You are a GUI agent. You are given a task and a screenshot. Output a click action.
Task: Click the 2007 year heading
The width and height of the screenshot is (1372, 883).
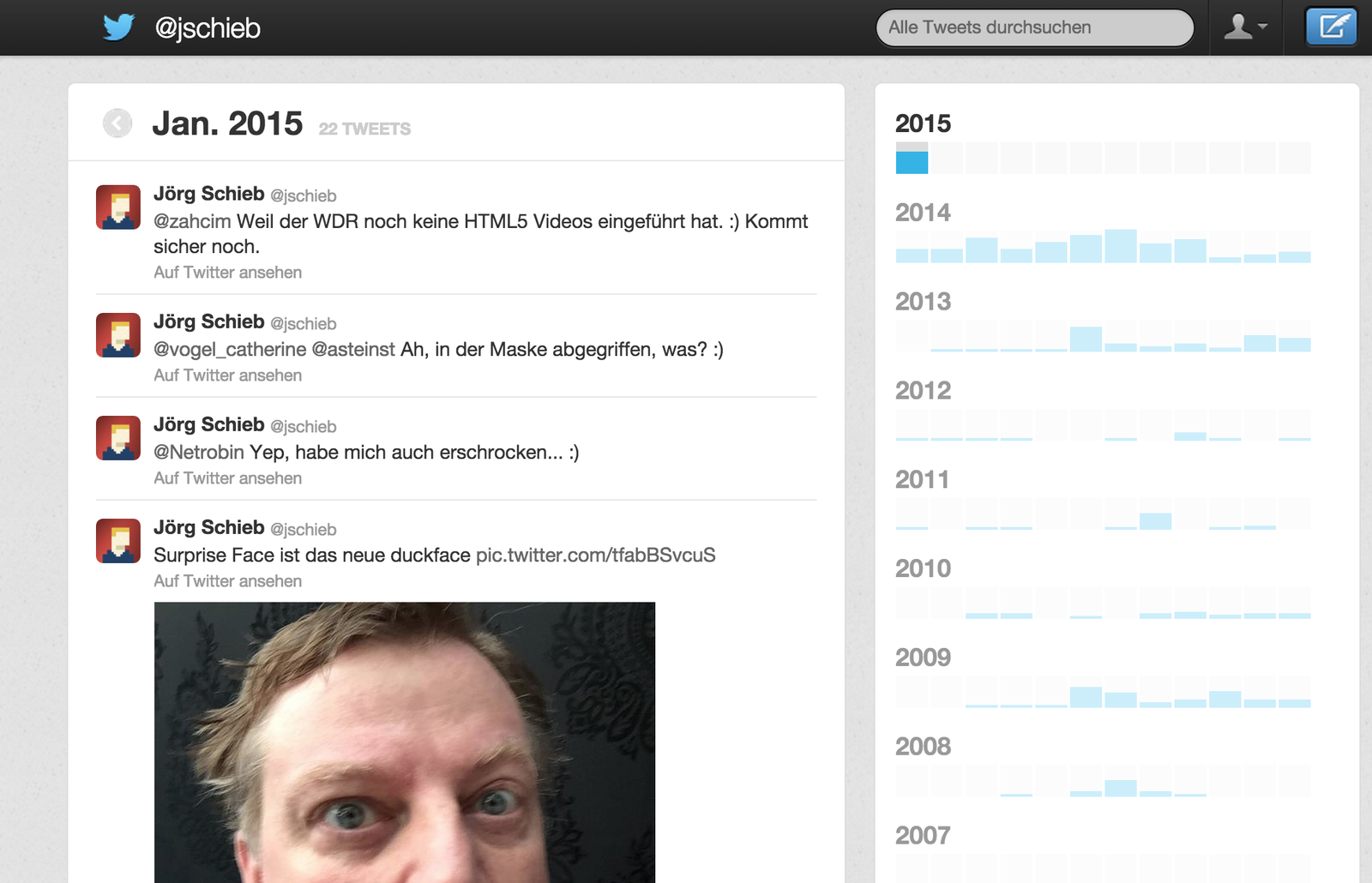pyautogui.click(x=923, y=836)
